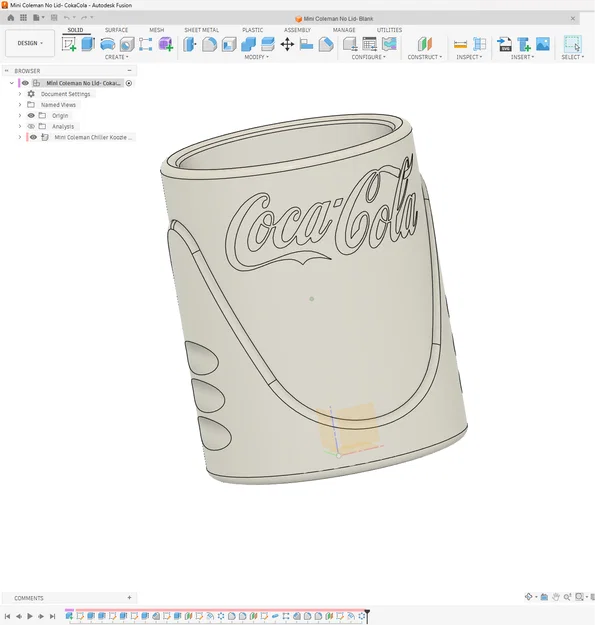
Task: Select the Press Pull tool
Action: [x=190, y=44]
